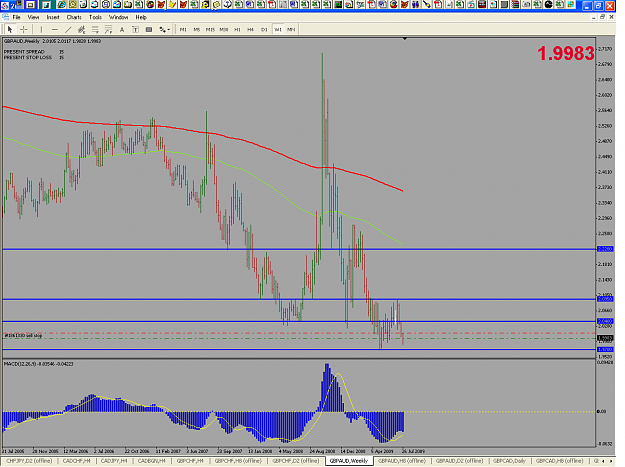Viewport: 625px width, 467px height.
Task: Open the Window menu
Action: point(118,17)
